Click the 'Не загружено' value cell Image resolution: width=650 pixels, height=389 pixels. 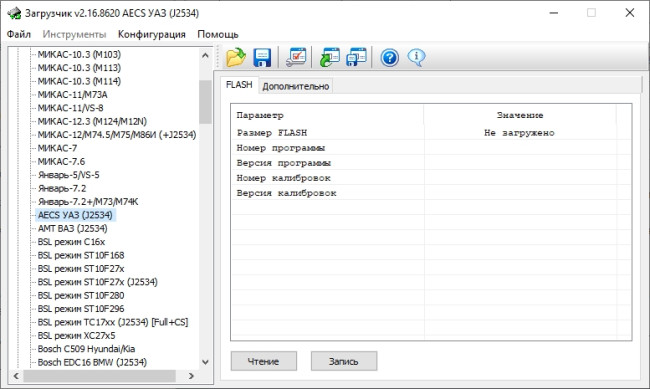pos(520,133)
